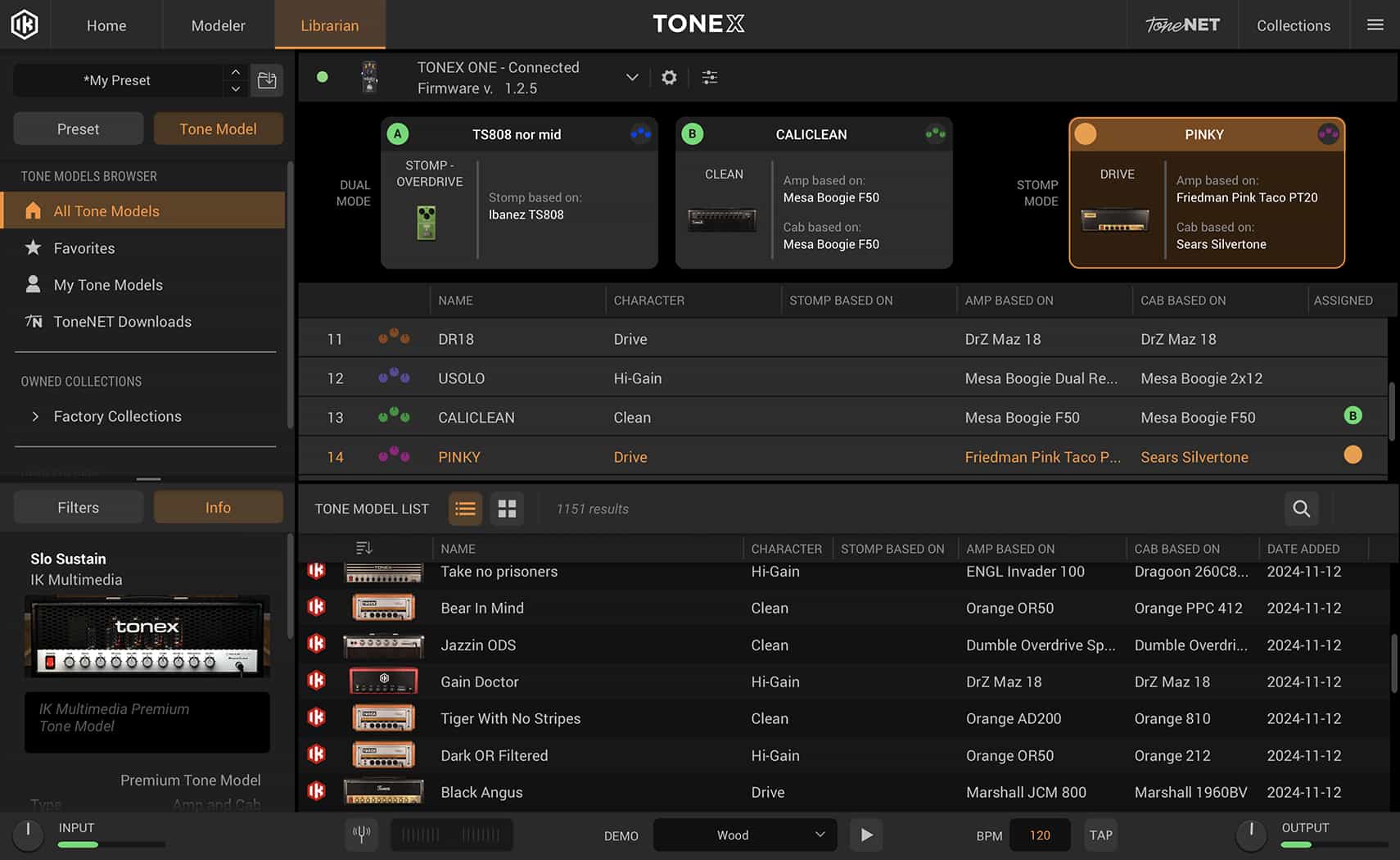This screenshot has width=1400, height=860.
Task: Click the INPUT level meter
Action: point(111,844)
